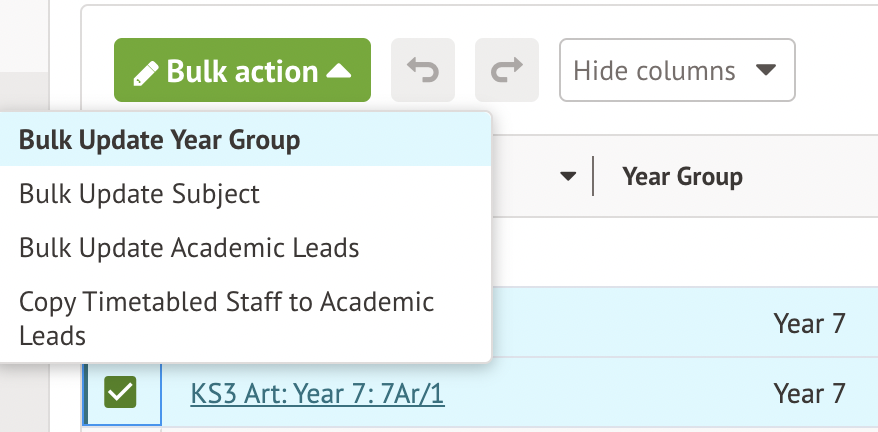
Task: Click the blue selection bar left of checkbox
Action: (84, 394)
